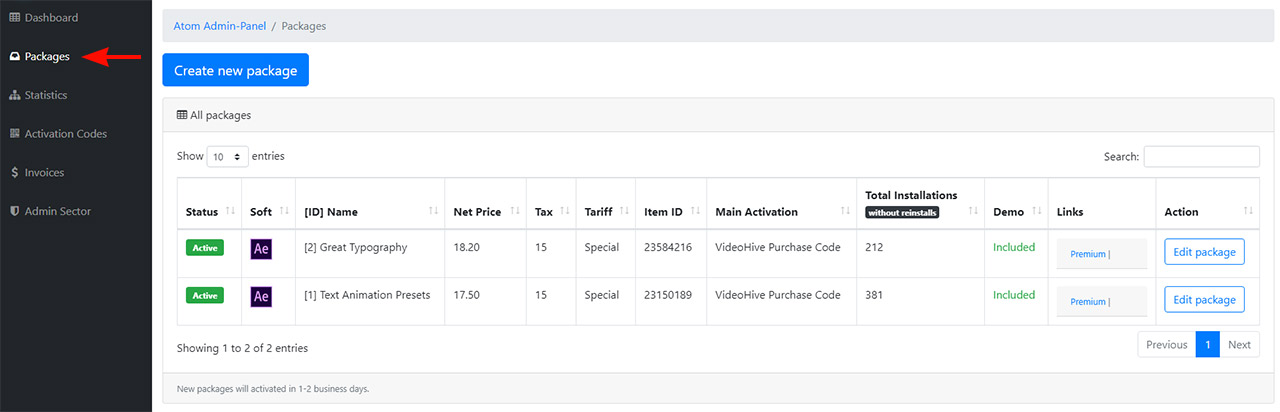This screenshot has width=1280, height=412.
Task: Sort by [ID] Name column
Action: point(369,211)
